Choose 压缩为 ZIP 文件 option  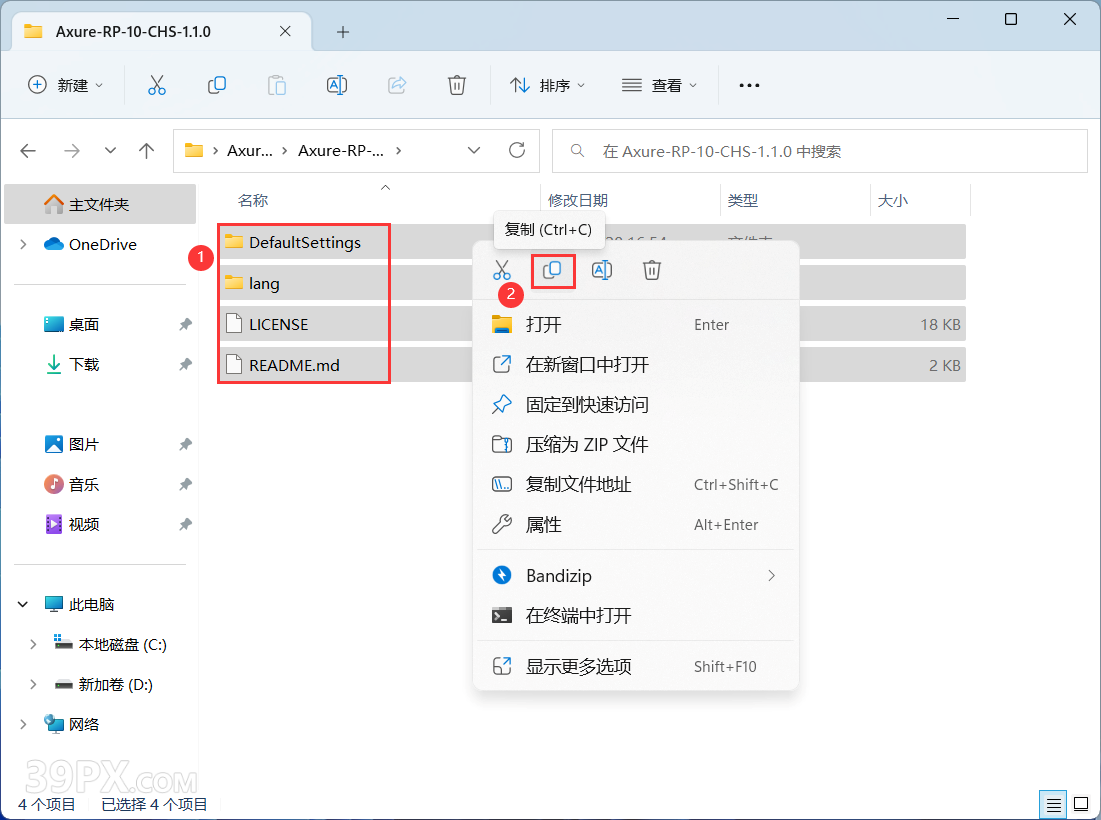click(x=636, y=444)
